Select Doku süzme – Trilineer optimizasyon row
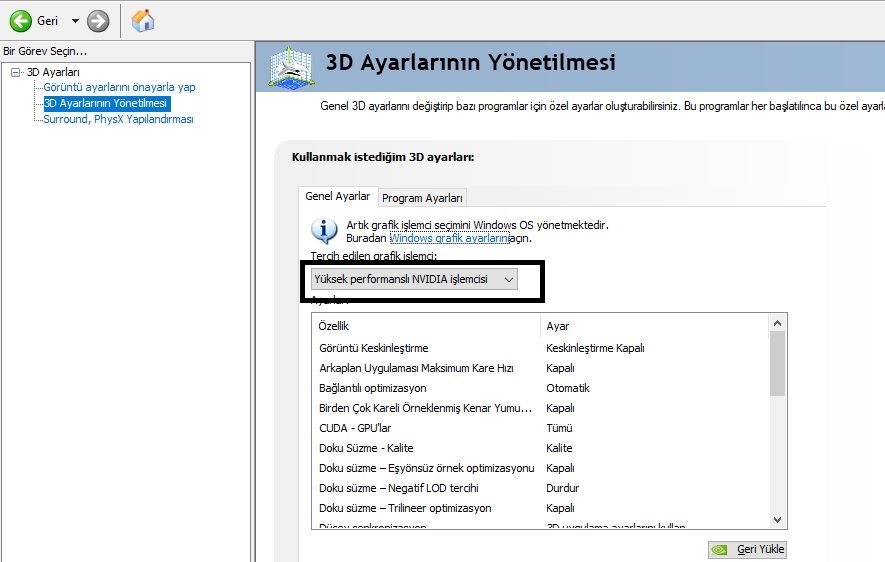Viewport: 885px width, 562px height. point(540,508)
